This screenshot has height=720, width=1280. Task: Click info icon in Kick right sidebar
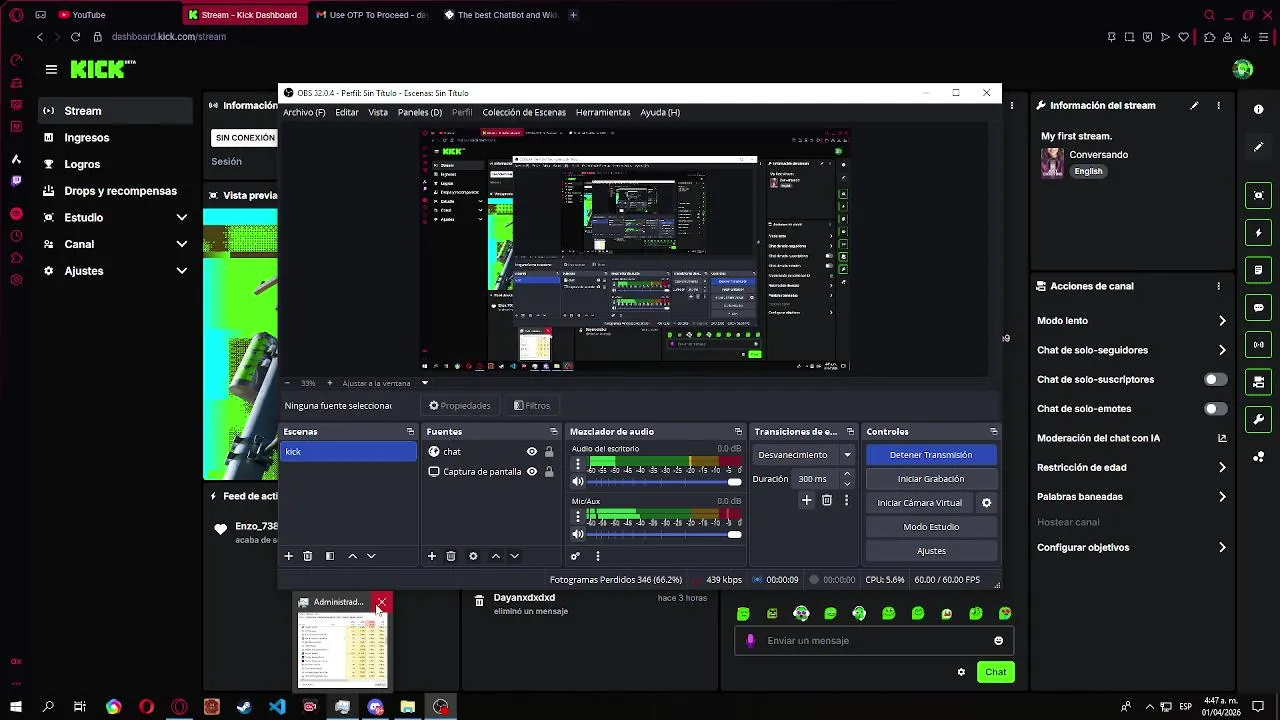pyautogui.click(x=1258, y=109)
